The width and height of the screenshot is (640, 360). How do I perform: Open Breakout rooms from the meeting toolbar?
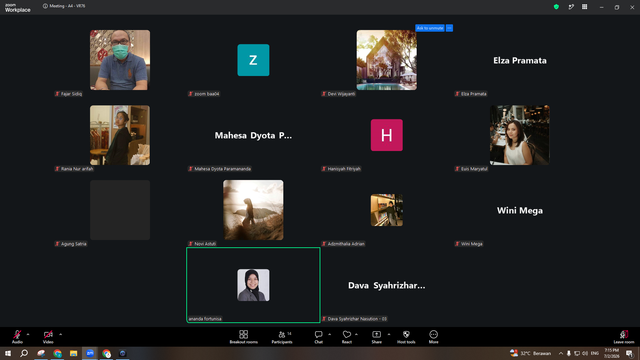coord(243,337)
